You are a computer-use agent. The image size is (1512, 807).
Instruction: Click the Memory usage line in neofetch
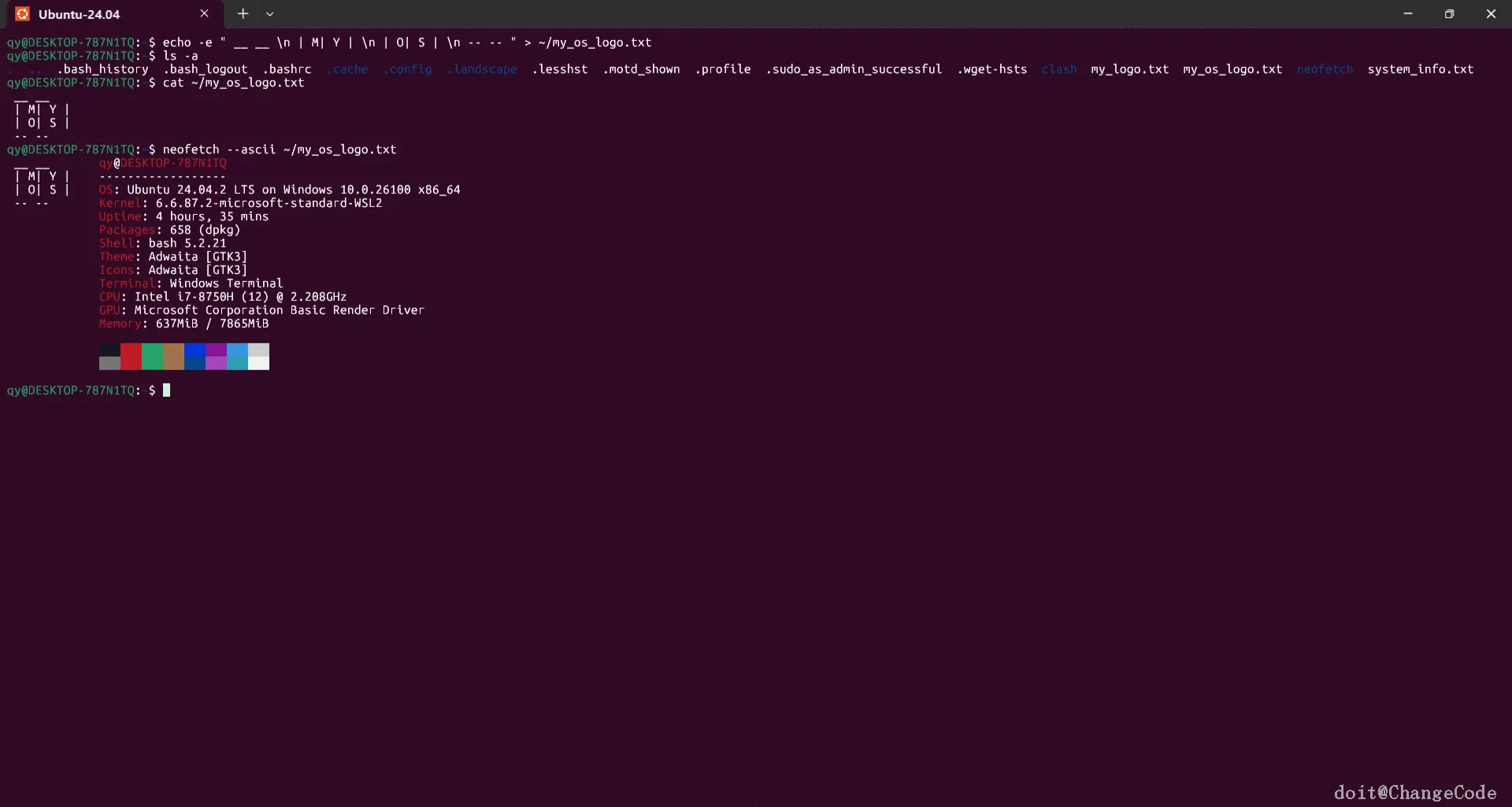tap(183, 324)
